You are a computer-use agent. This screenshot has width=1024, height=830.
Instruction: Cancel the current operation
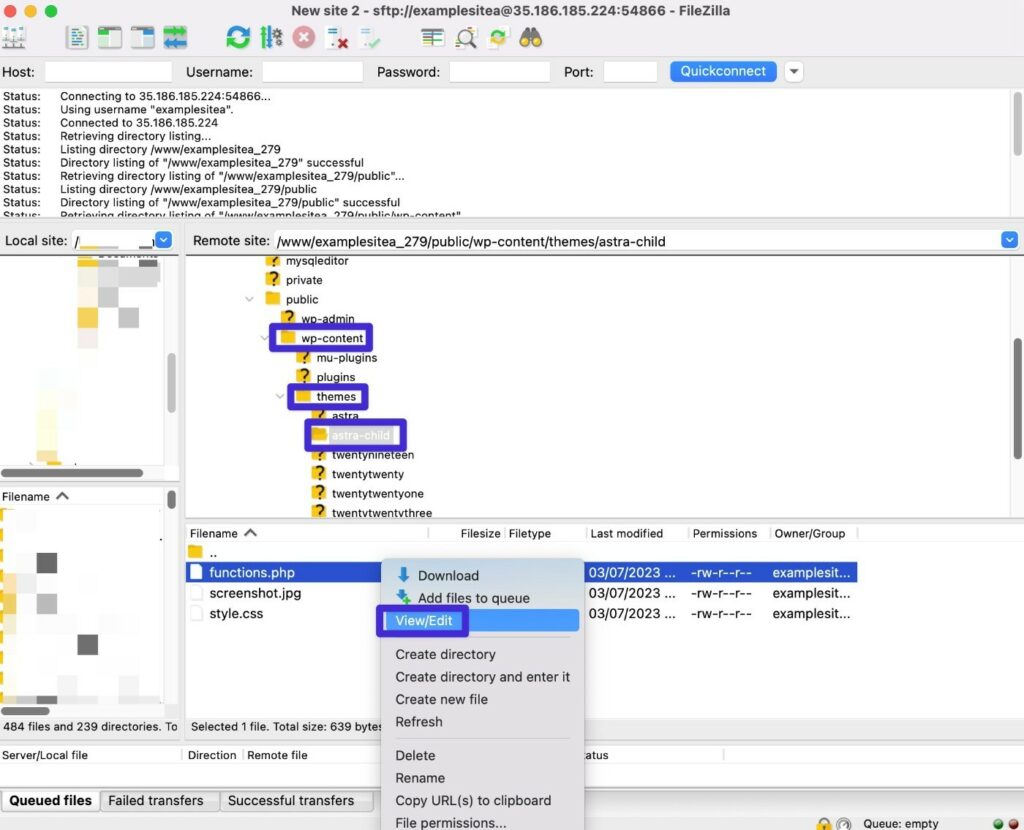click(x=303, y=37)
